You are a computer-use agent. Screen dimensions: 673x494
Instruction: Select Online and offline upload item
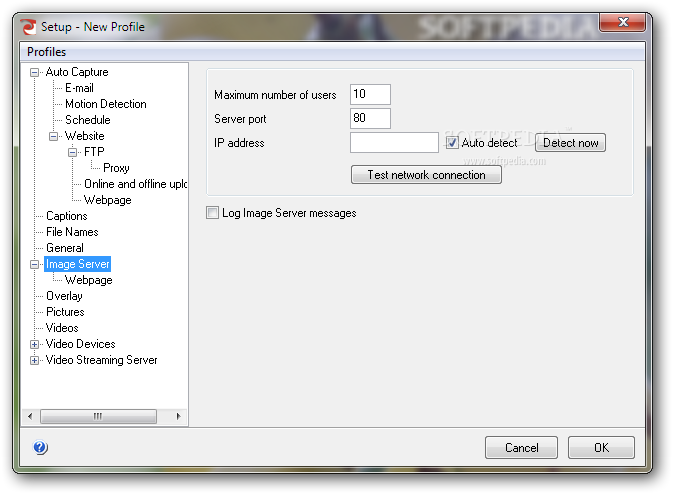(x=136, y=184)
